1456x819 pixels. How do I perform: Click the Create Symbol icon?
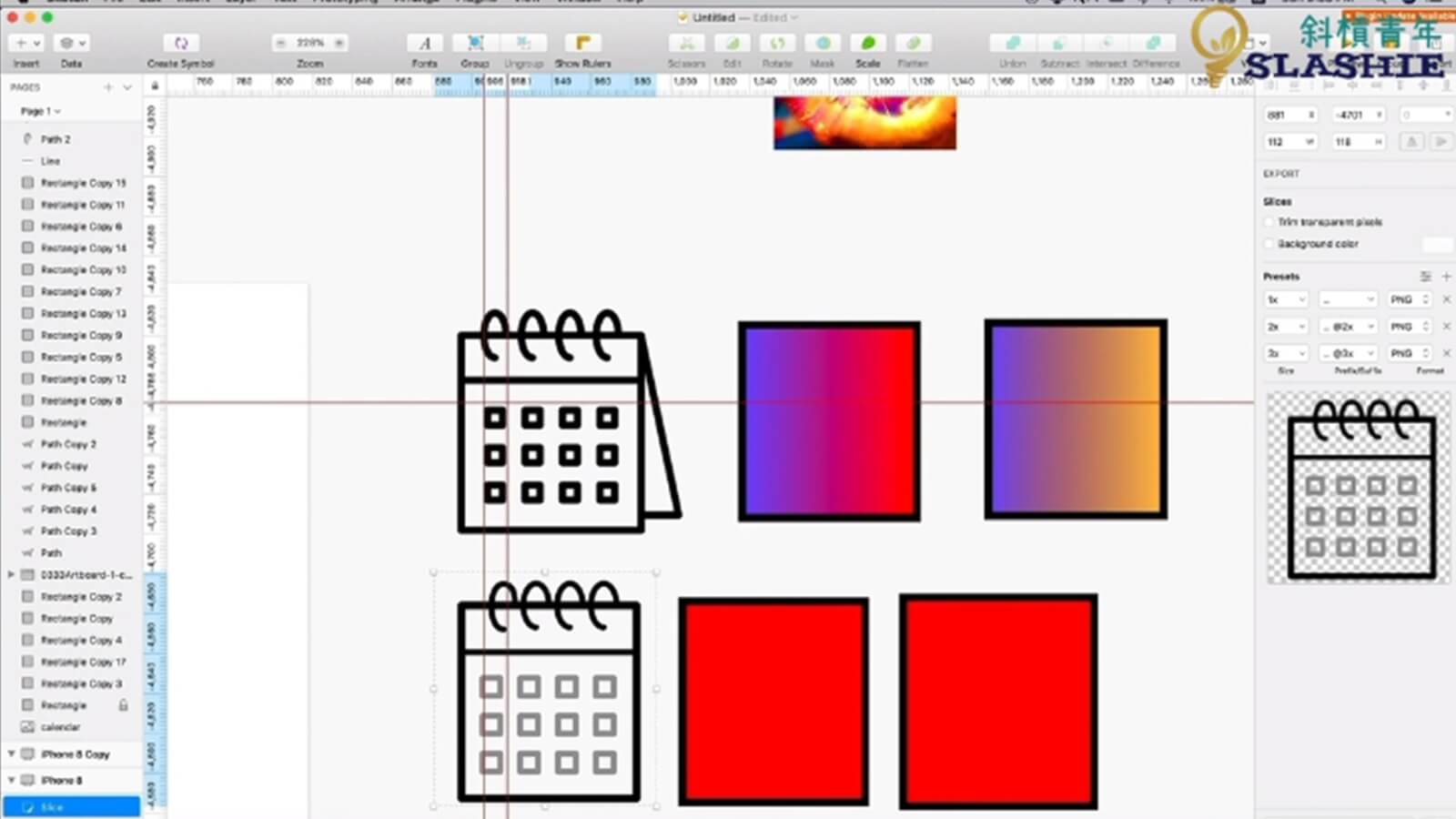[x=181, y=43]
